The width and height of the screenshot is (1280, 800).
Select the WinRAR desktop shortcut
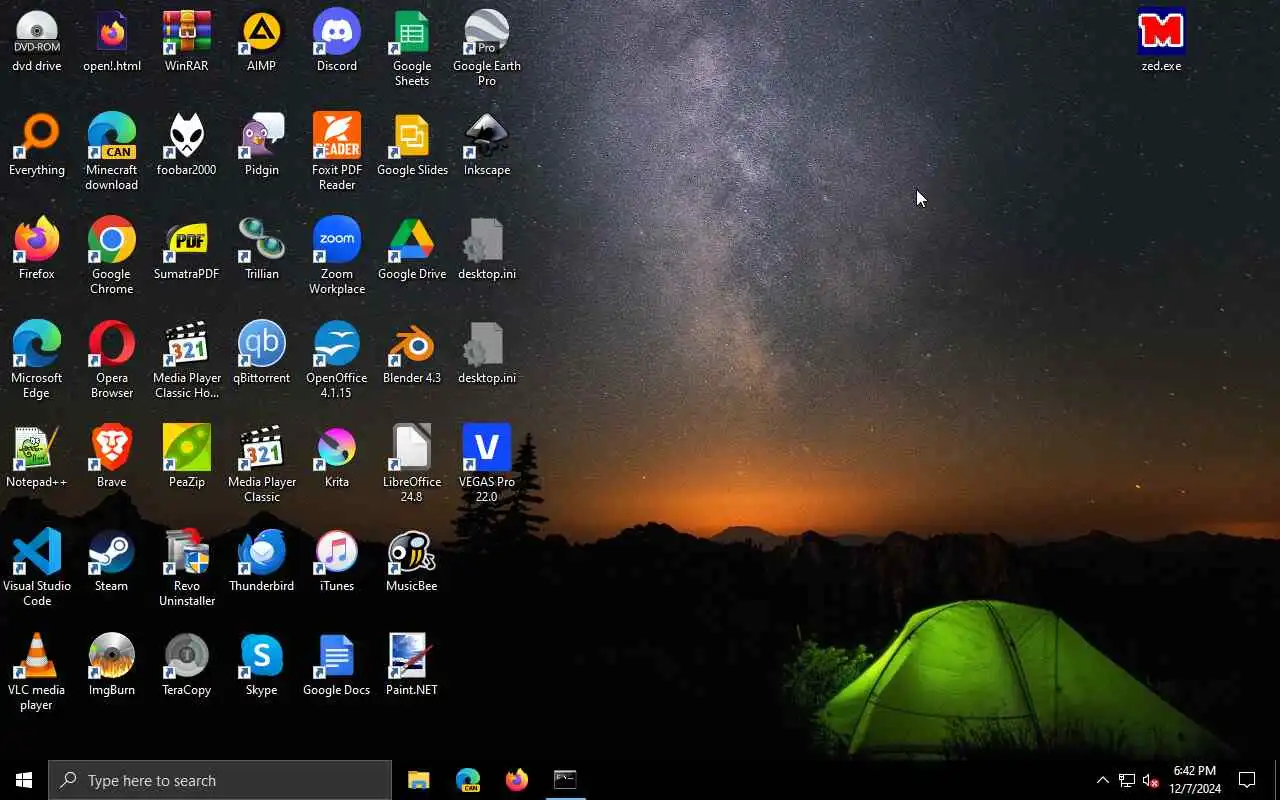point(187,41)
